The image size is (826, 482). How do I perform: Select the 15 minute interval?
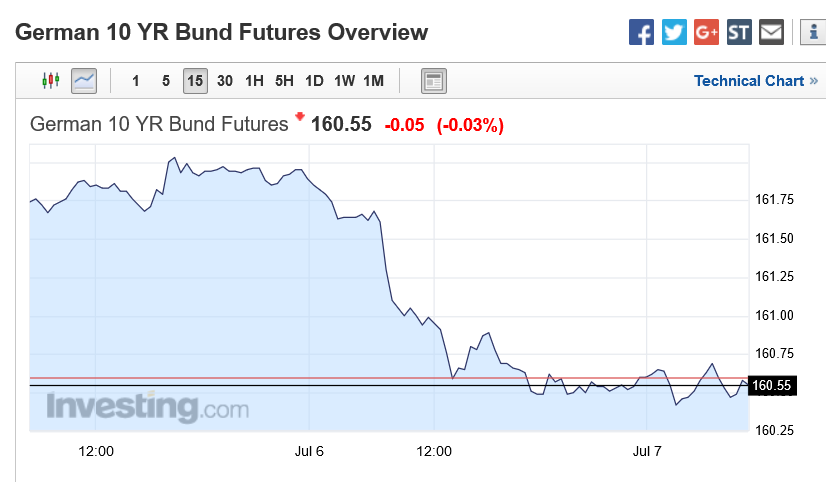(195, 81)
